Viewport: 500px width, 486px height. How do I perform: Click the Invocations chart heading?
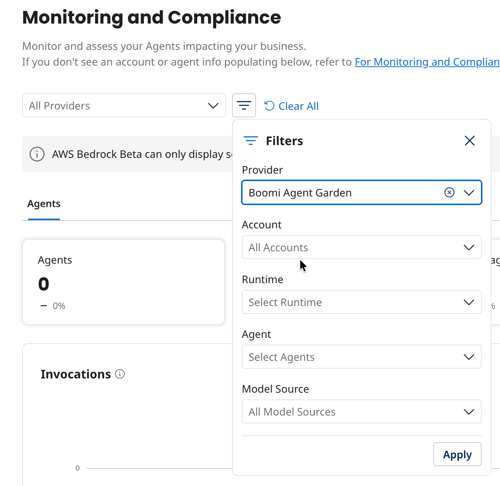76,374
